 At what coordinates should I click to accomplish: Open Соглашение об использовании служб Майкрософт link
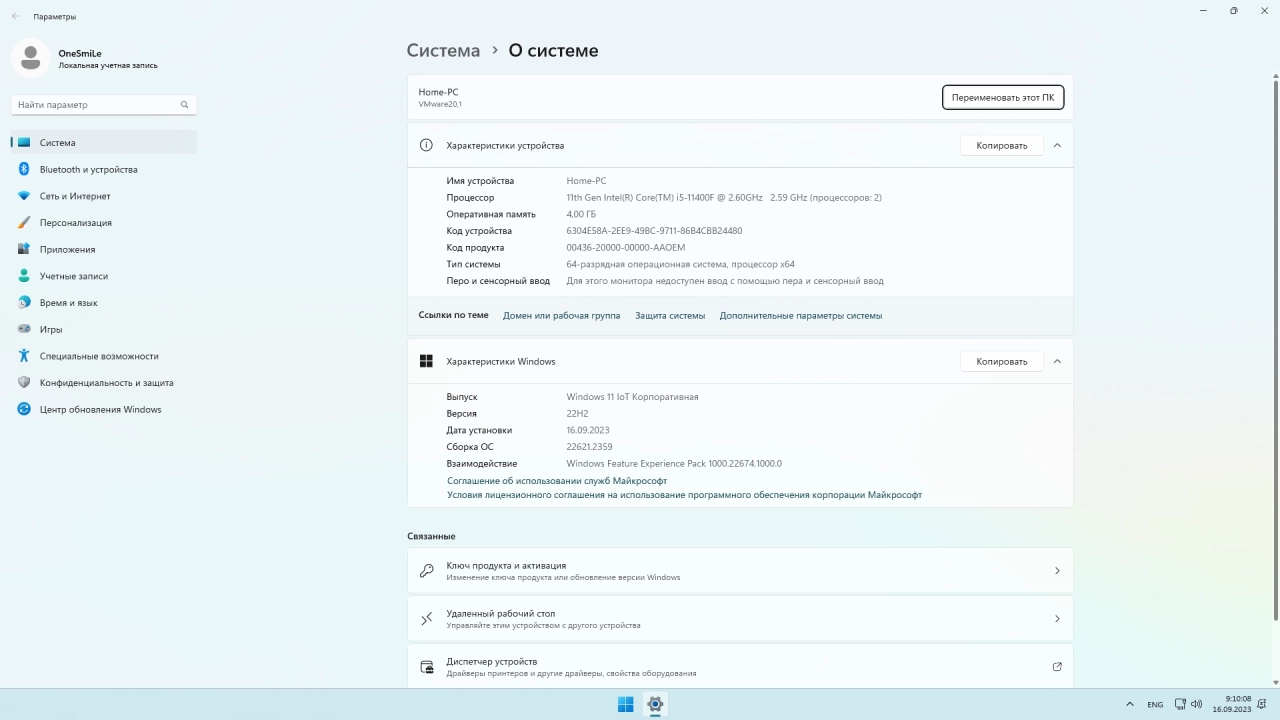pyautogui.click(x=557, y=481)
